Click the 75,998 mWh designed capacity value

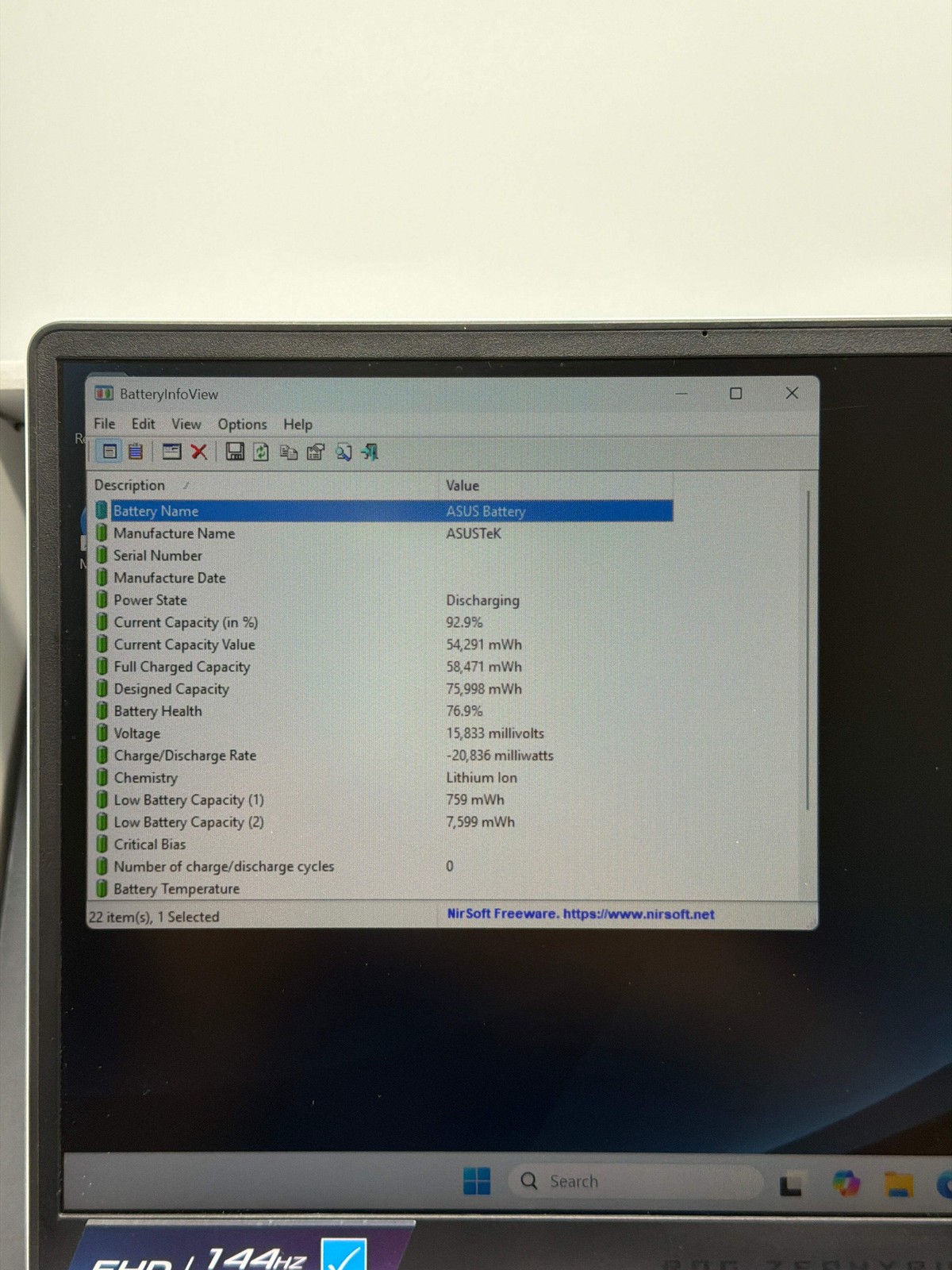click(484, 688)
